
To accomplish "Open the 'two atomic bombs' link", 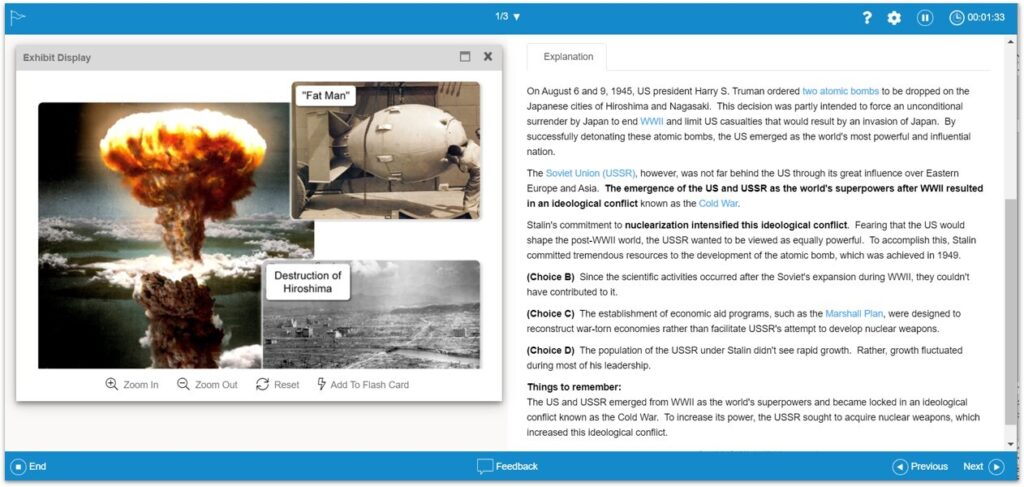I will click(x=840, y=91).
